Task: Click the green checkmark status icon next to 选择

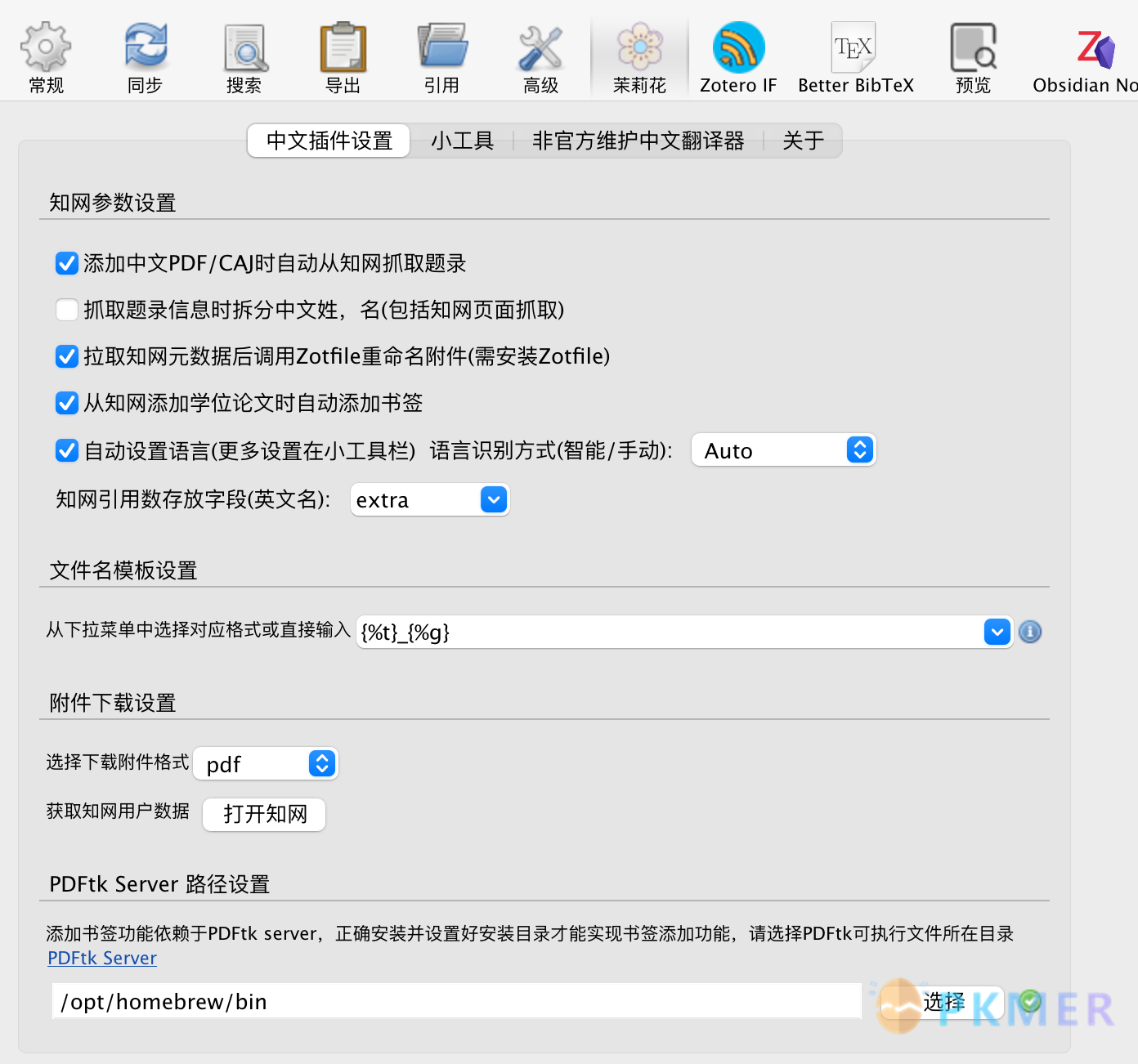Action: [x=1030, y=1001]
